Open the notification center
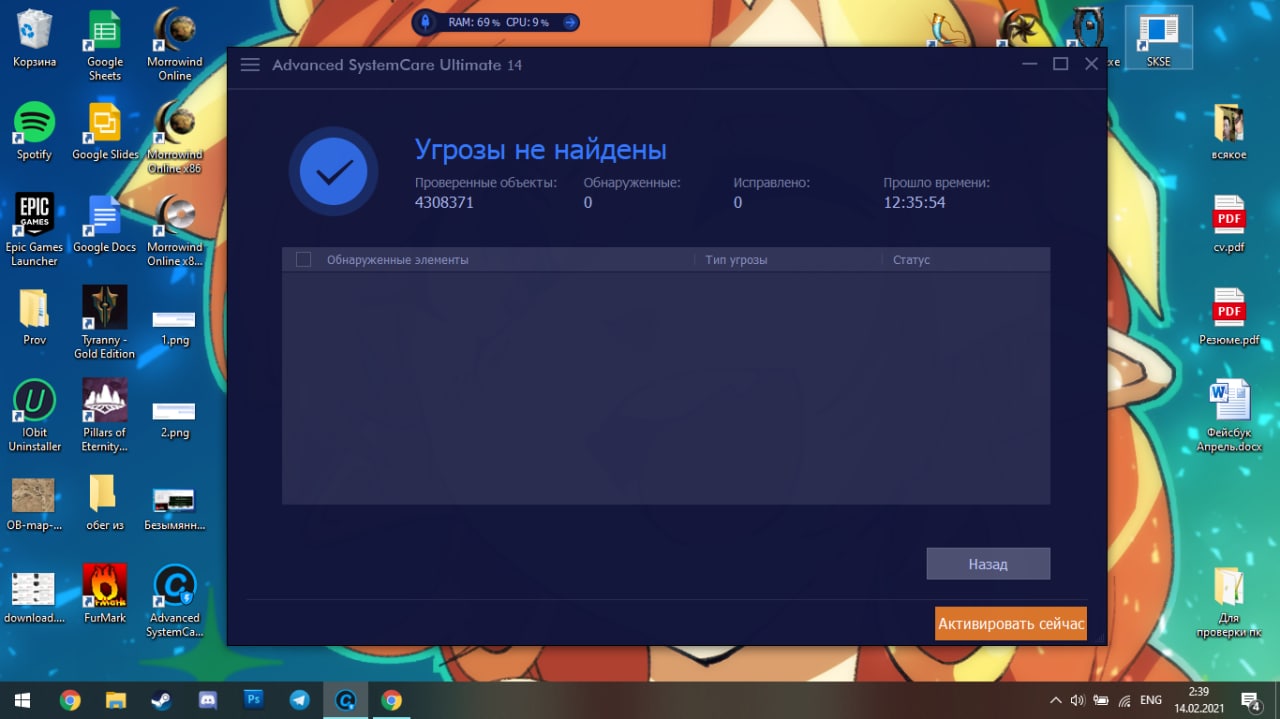The image size is (1280, 719). pyautogui.click(x=1251, y=700)
